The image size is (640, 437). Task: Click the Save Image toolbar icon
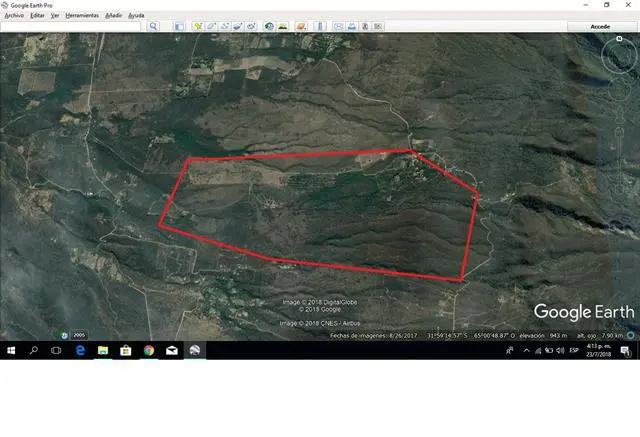click(x=365, y=27)
